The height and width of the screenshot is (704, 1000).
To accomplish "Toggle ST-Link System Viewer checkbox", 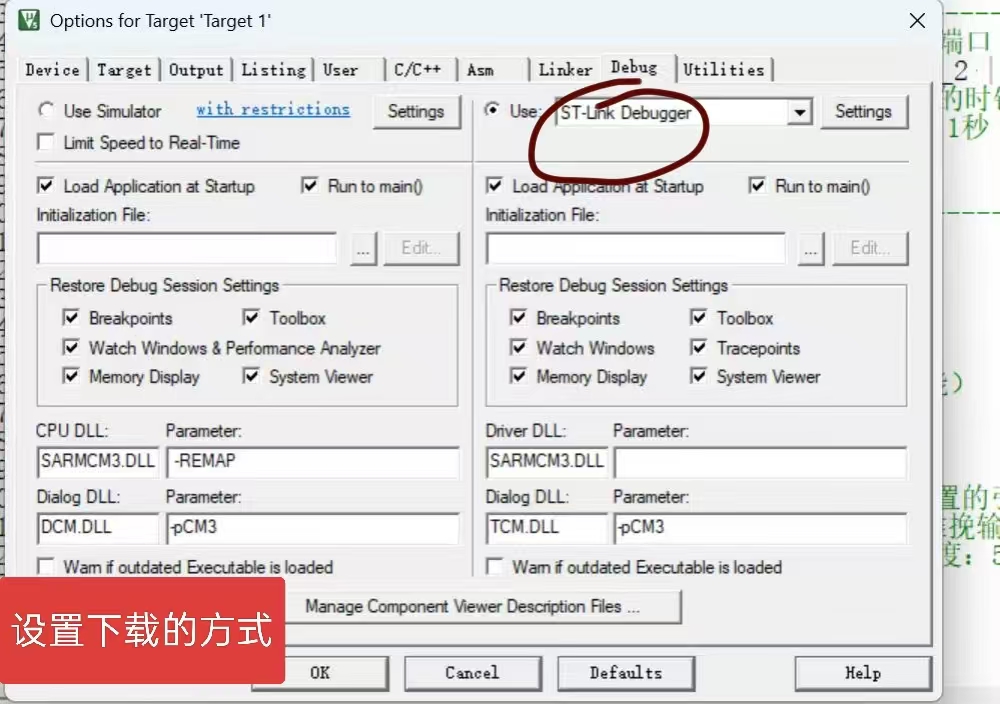I will (699, 376).
